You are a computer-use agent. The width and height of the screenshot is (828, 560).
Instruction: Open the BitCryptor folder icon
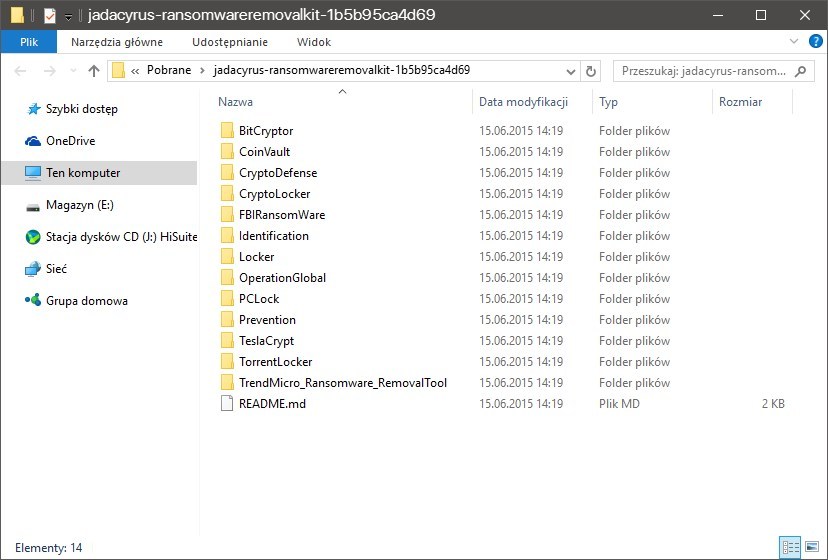tap(227, 130)
